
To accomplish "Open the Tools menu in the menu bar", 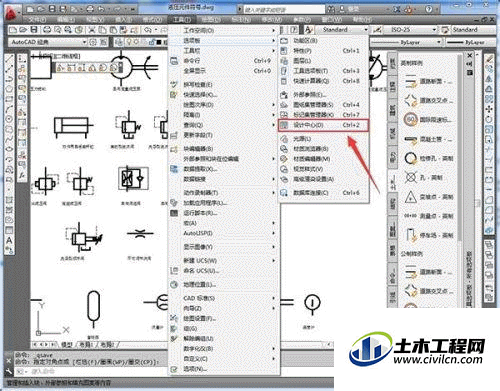I will (x=182, y=20).
